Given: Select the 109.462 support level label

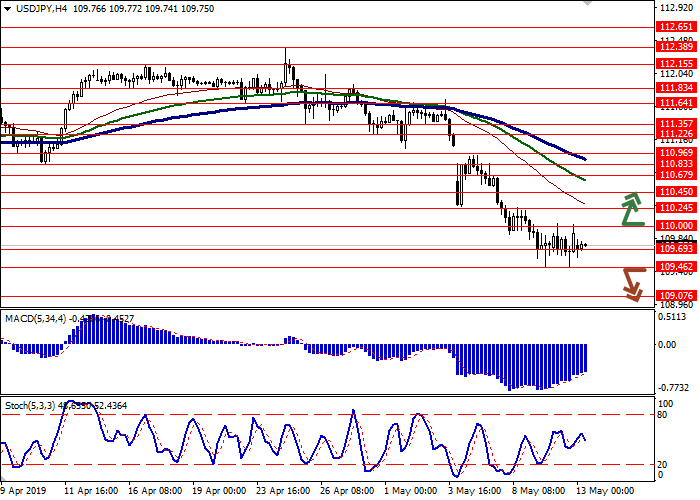Looking at the screenshot, I should (x=675, y=267).
